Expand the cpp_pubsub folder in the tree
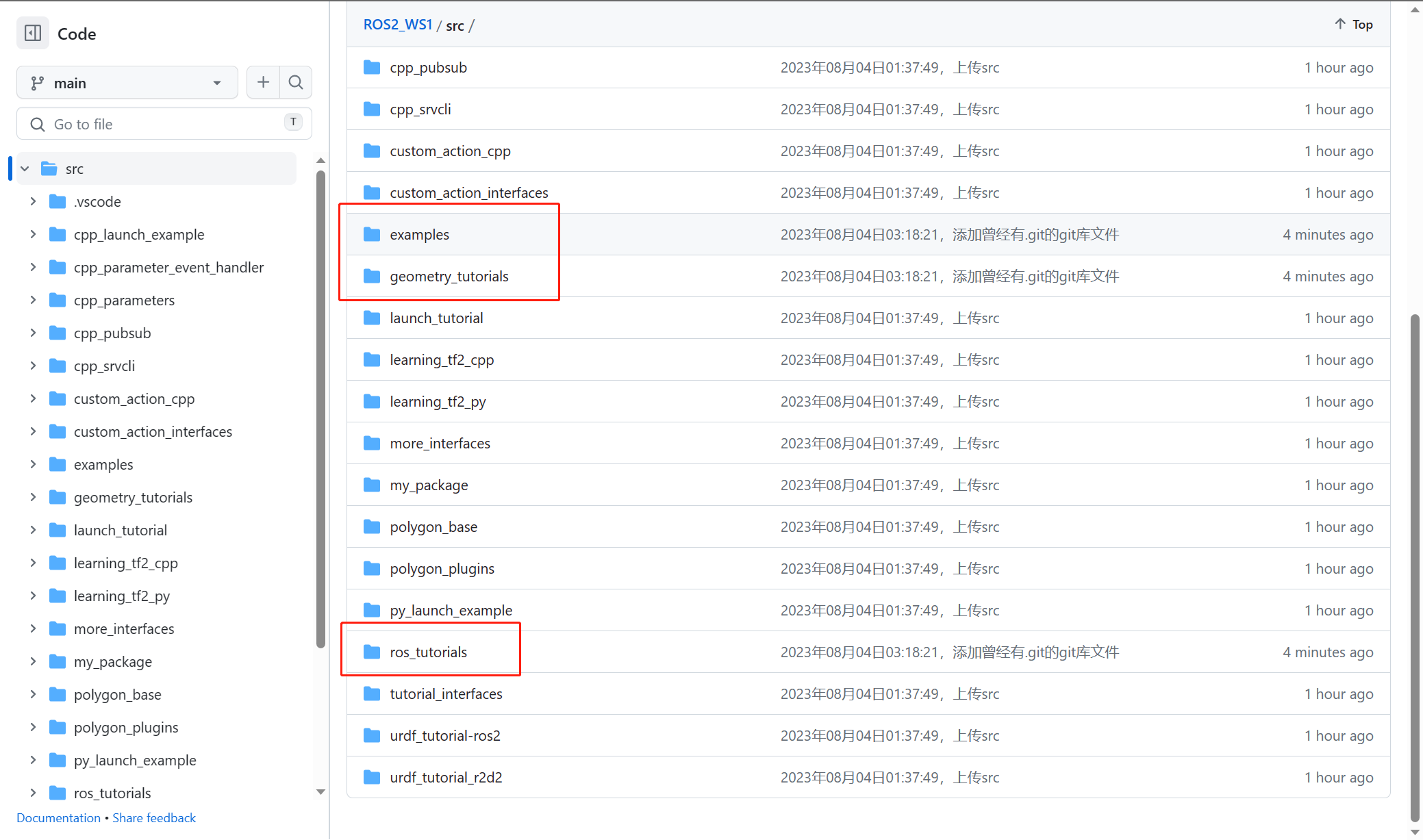 click(x=33, y=333)
